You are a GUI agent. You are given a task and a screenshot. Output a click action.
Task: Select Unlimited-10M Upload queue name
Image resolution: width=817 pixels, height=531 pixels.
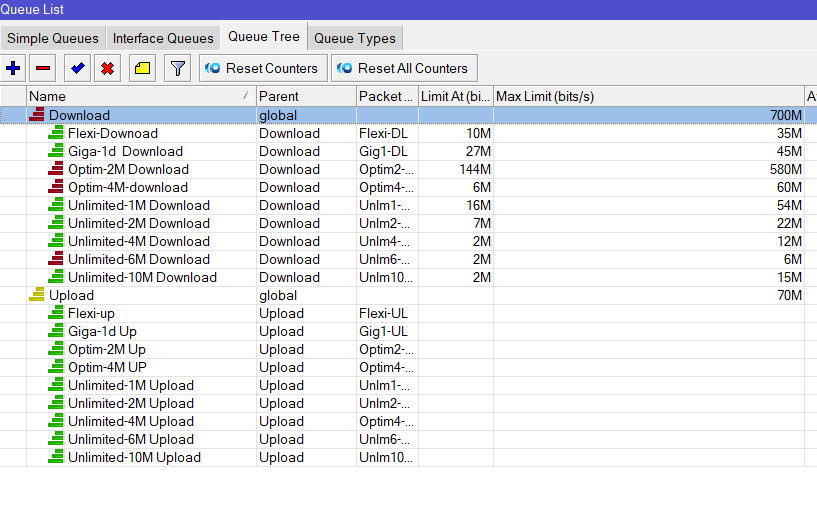click(x=134, y=457)
